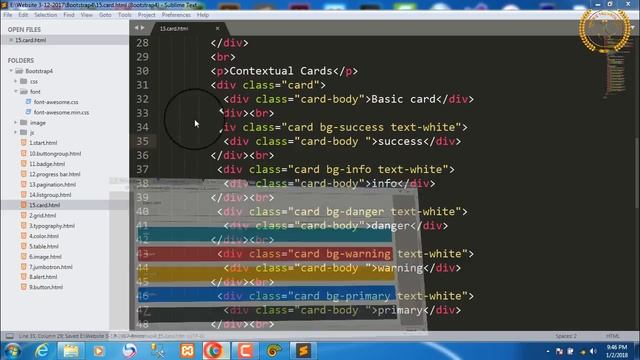
Task: Open the Project menu
Action: click(x=147, y=15)
